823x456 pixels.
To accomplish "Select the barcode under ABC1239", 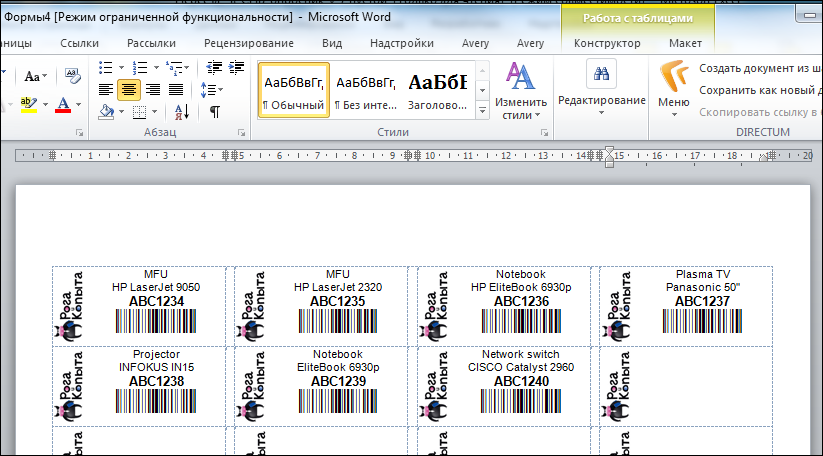I will coord(338,401).
